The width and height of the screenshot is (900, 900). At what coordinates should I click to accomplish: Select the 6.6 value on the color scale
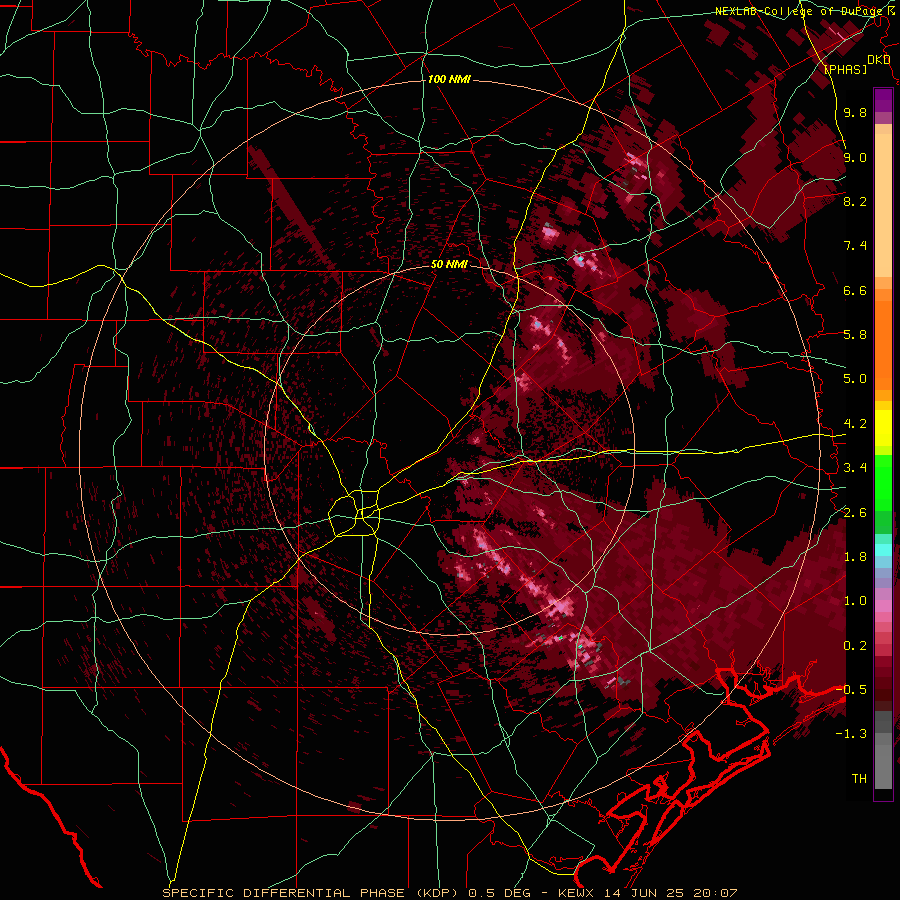click(x=855, y=290)
